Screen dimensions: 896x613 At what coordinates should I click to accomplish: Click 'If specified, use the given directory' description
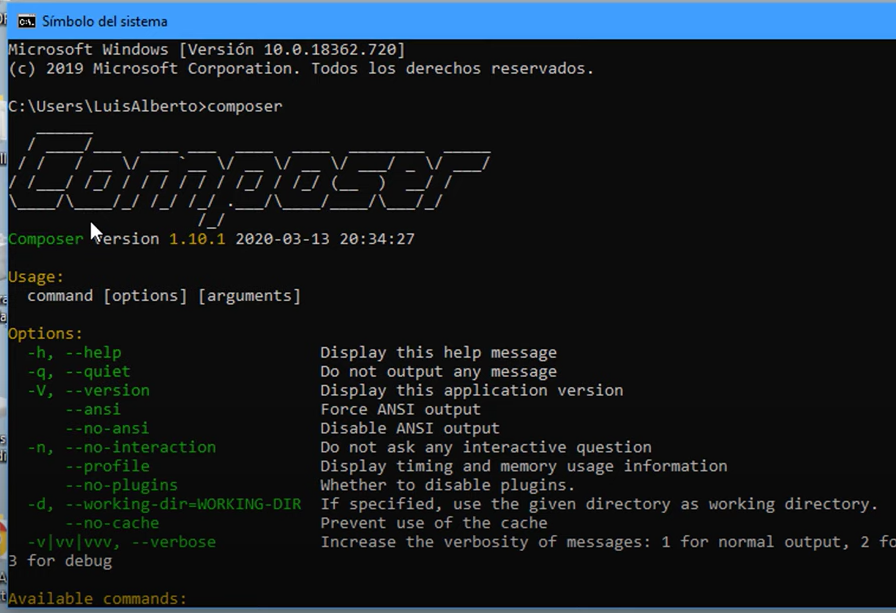click(599, 504)
